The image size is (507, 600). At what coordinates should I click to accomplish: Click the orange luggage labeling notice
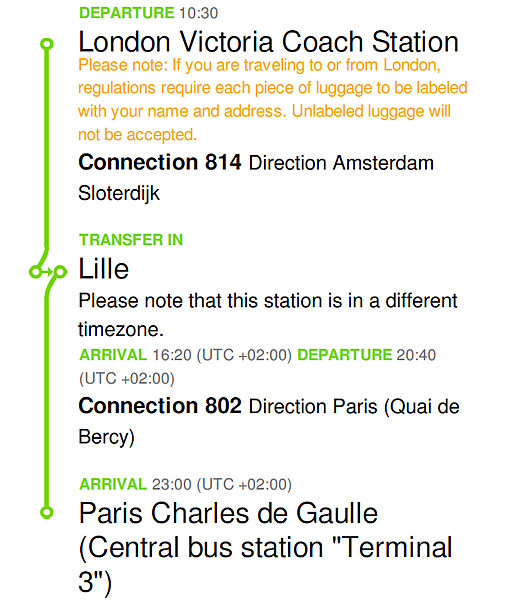(x=272, y=100)
